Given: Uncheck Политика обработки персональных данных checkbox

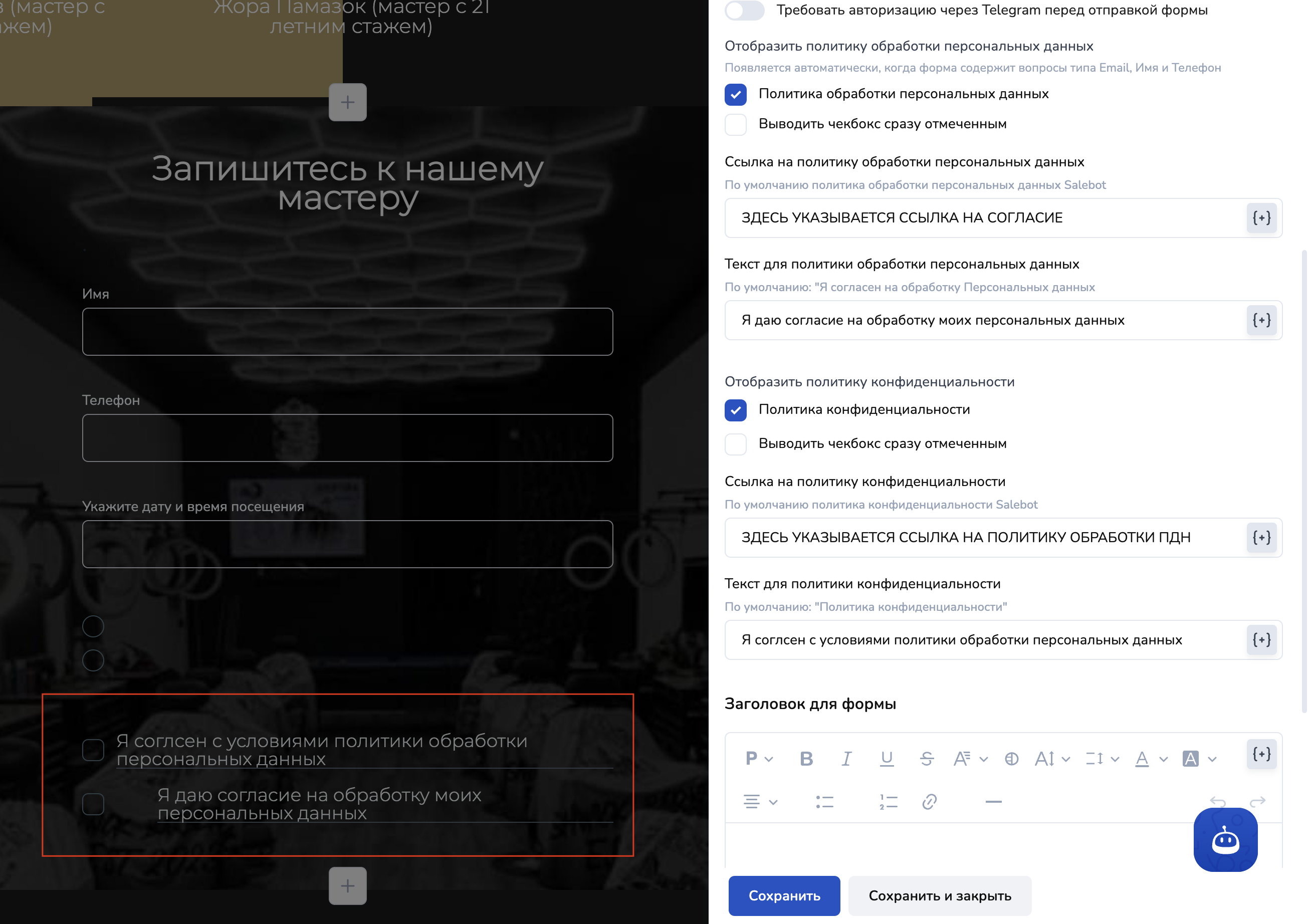Looking at the screenshot, I should [736, 94].
